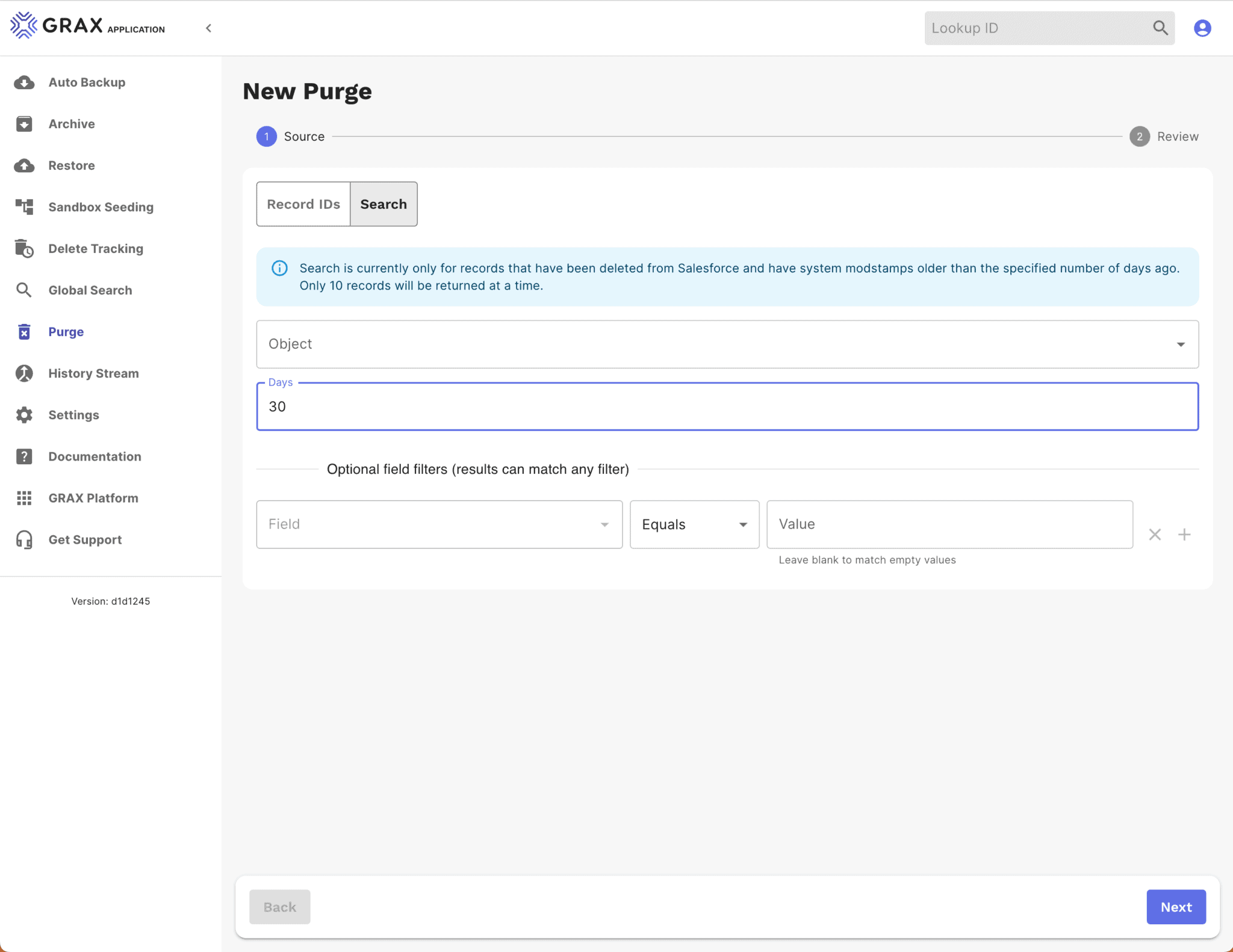Open GRAX Platform from the sidebar
The width and height of the screenshot is (1233, 952).
(x=93, y=497)
